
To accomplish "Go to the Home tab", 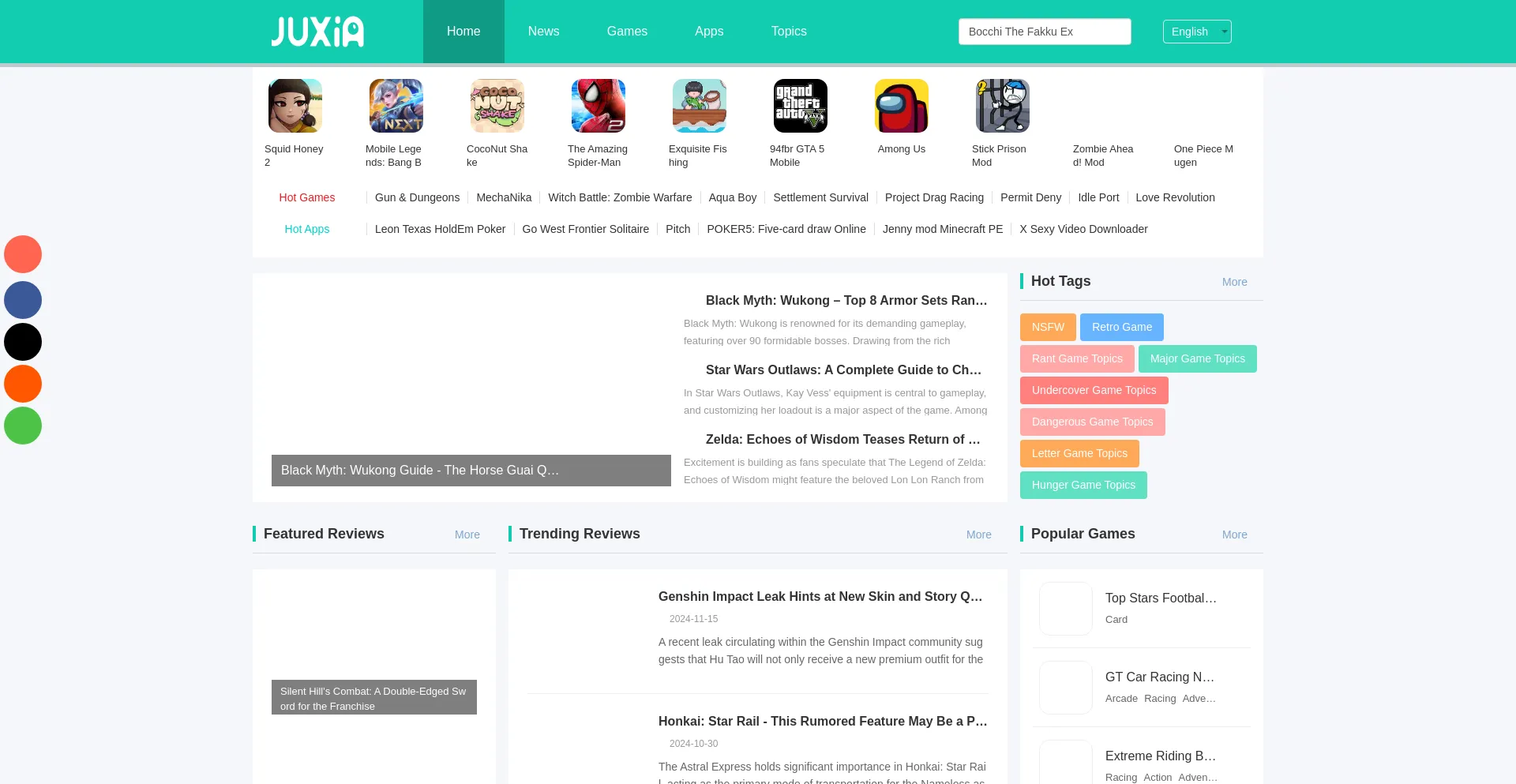I will [463, 32].
